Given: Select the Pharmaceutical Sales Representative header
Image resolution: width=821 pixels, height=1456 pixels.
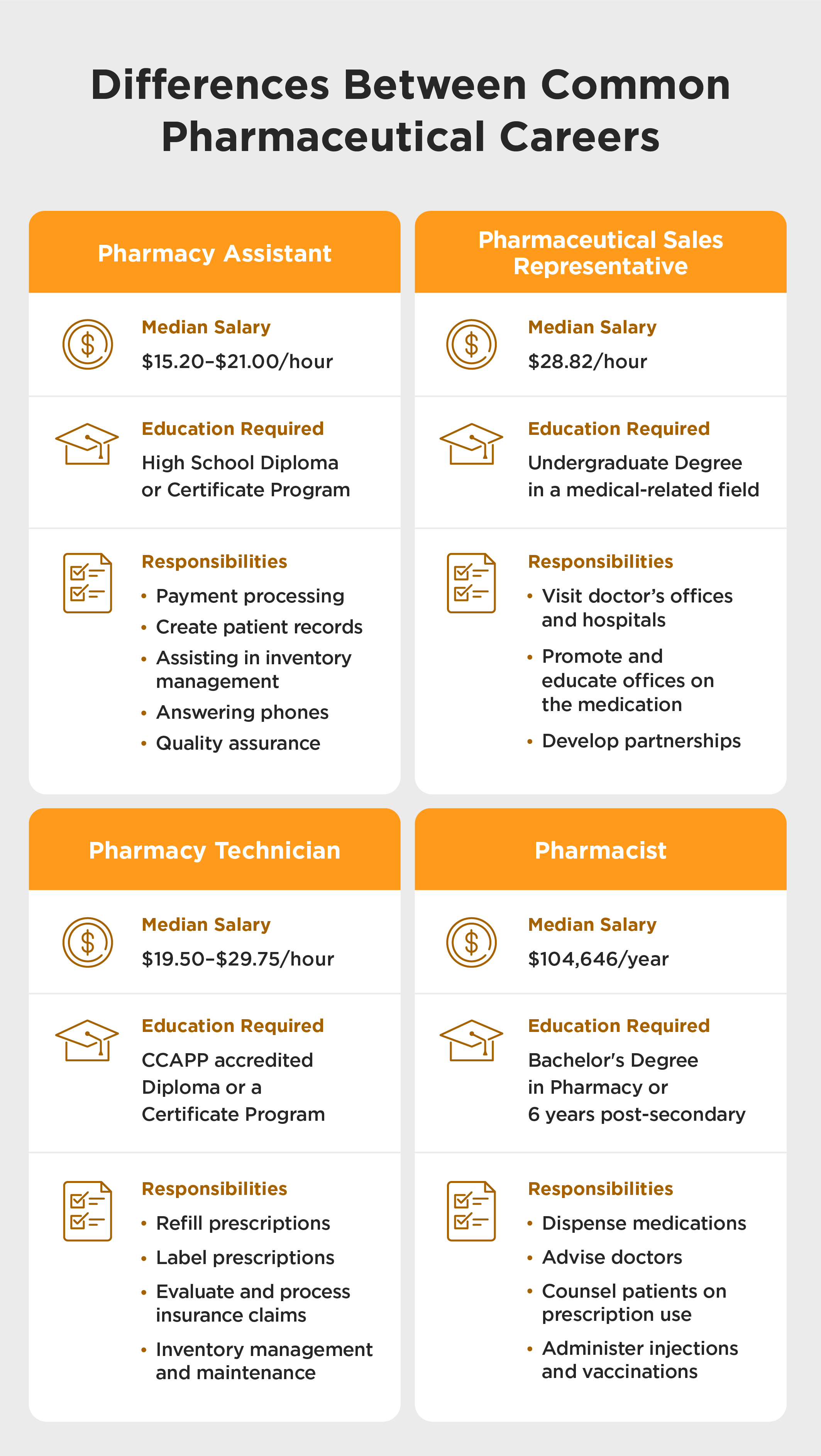Looking at the screenshot, I should point(601,253).
